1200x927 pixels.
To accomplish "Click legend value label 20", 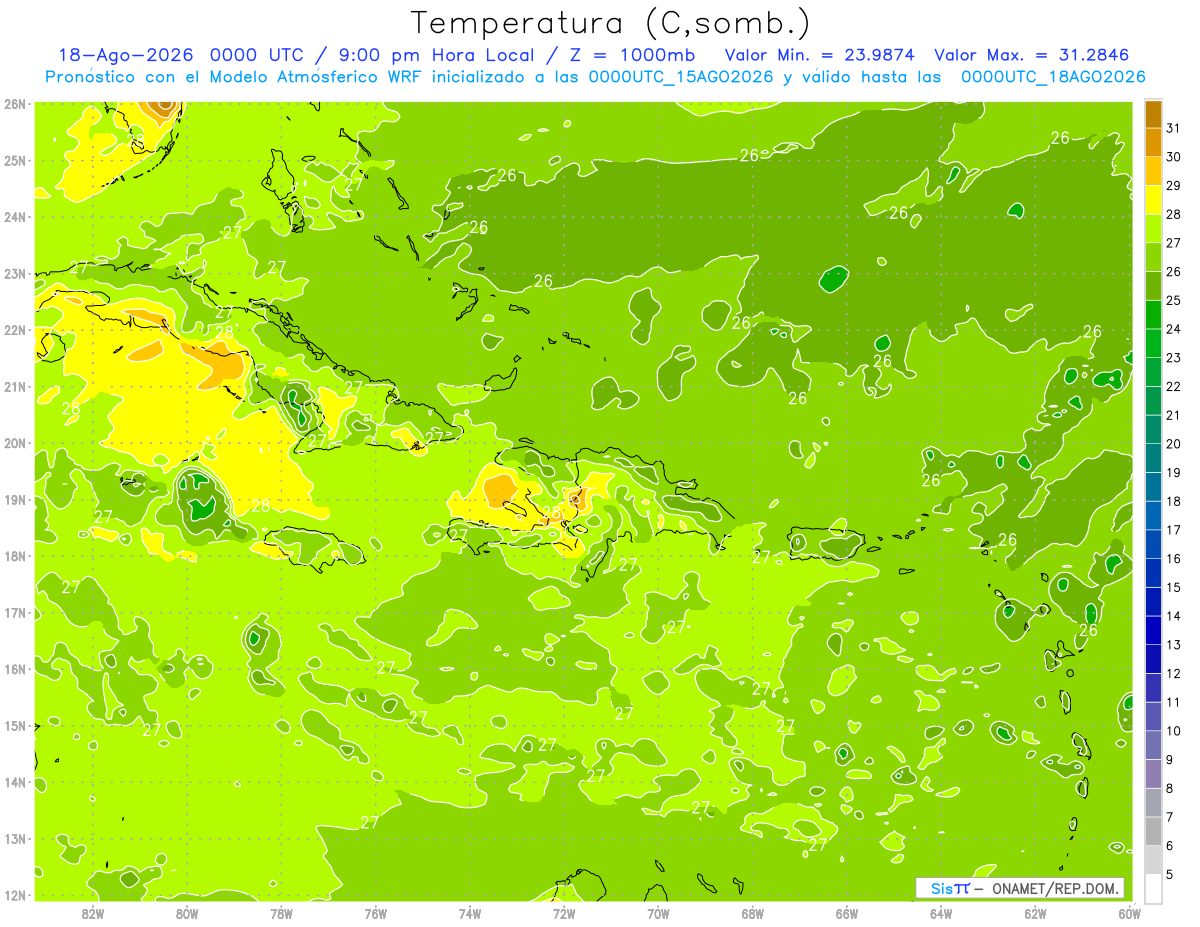I will click(x=1173, y=444).
